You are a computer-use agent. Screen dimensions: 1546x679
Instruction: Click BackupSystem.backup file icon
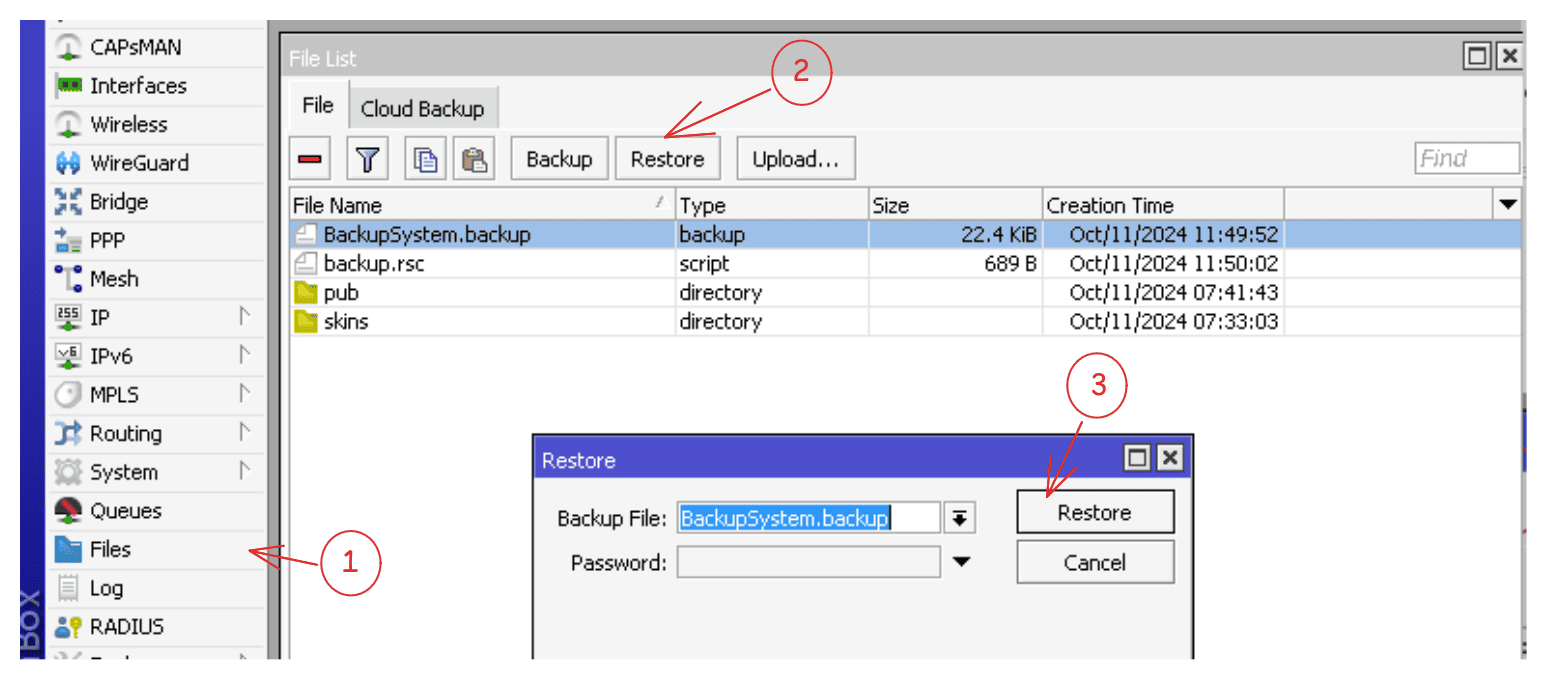(304, 235)
